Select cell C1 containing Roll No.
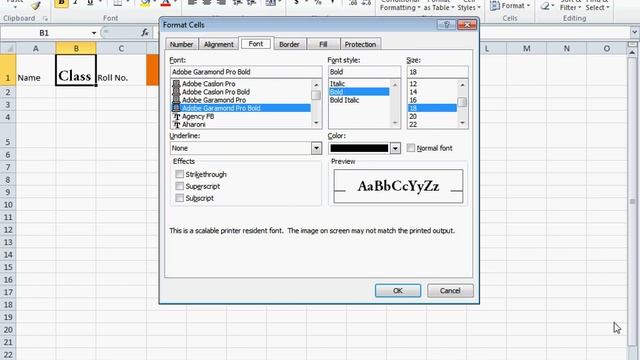 (x=121, y=70)
